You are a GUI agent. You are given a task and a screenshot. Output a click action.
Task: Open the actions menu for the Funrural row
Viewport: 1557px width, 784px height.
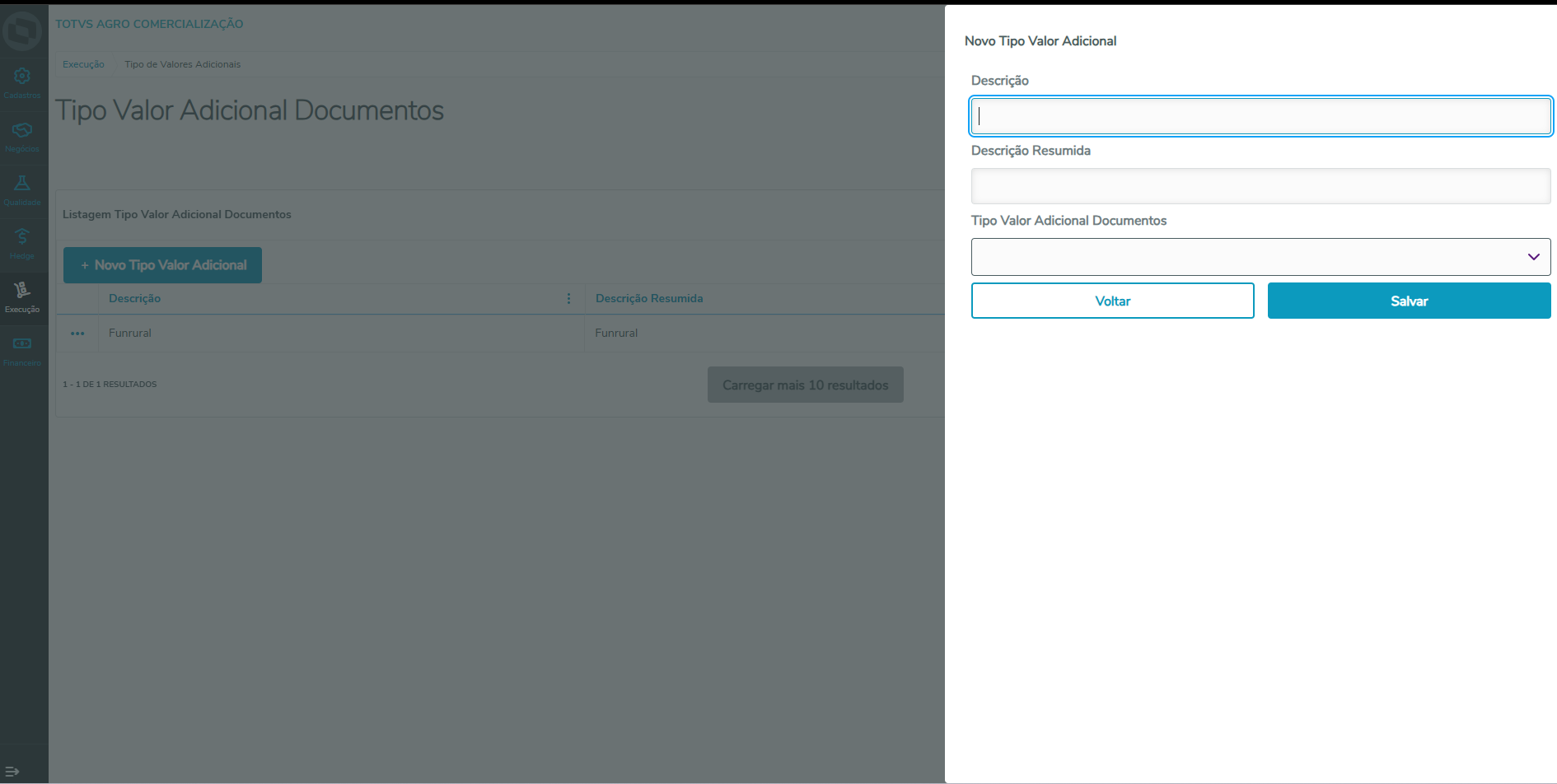coord(77,334)
